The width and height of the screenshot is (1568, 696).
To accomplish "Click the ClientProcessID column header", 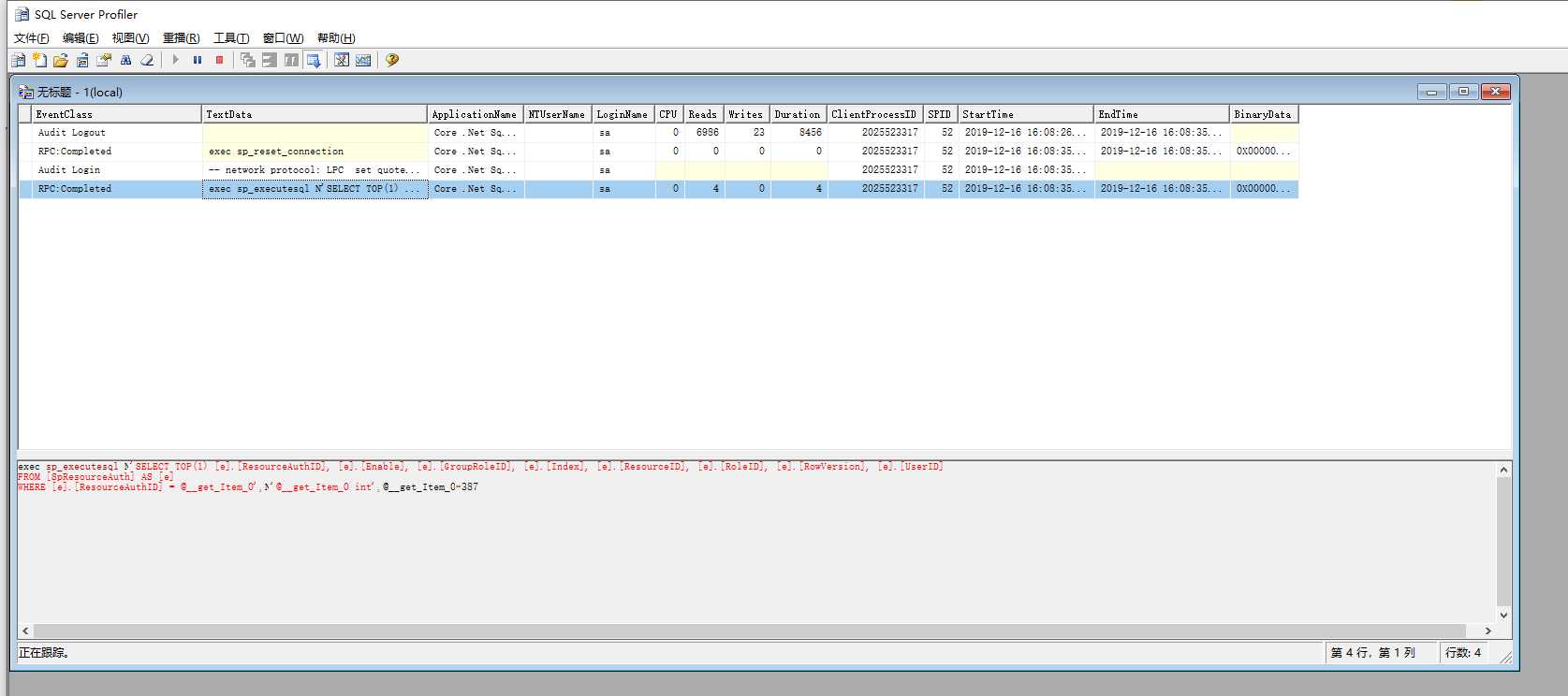I will [x=875, y=114].
